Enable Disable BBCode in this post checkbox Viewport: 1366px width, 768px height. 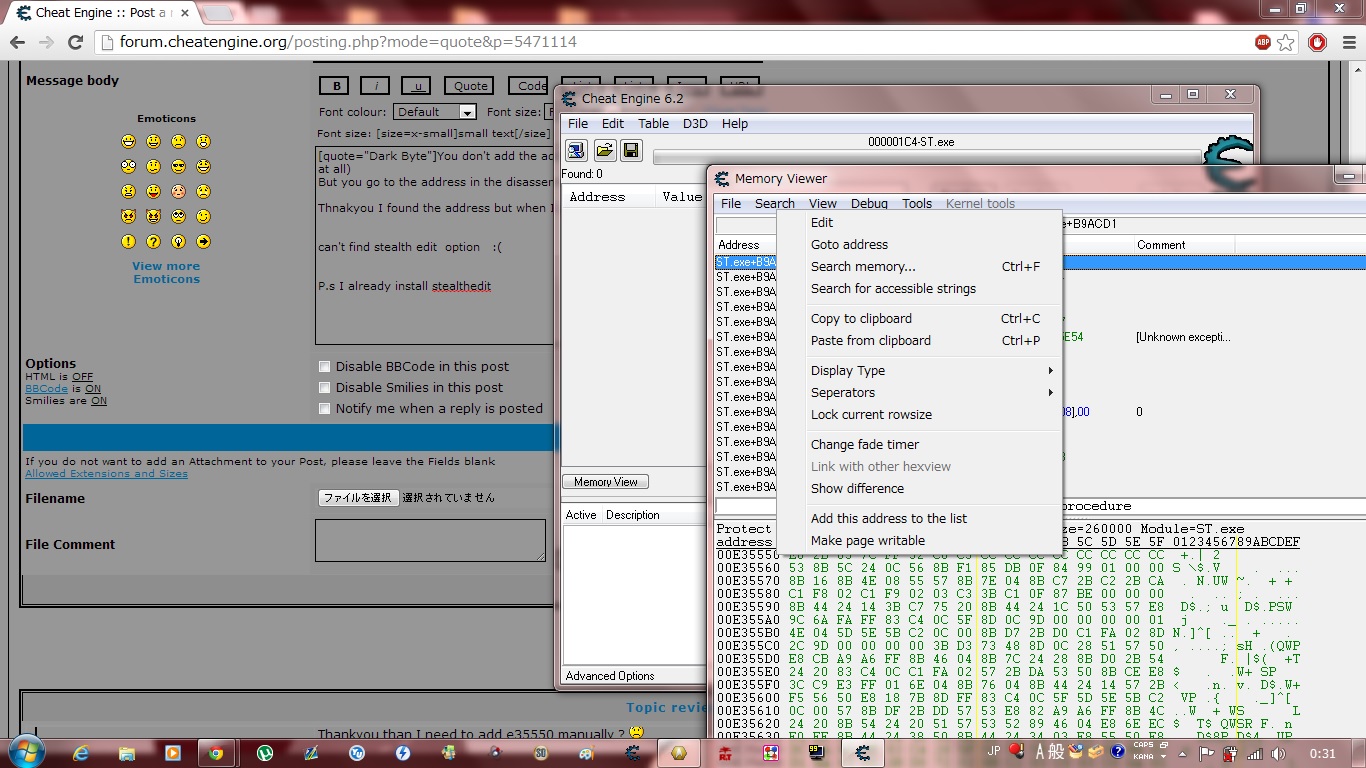pyautogui.click(x=324, y=366)
